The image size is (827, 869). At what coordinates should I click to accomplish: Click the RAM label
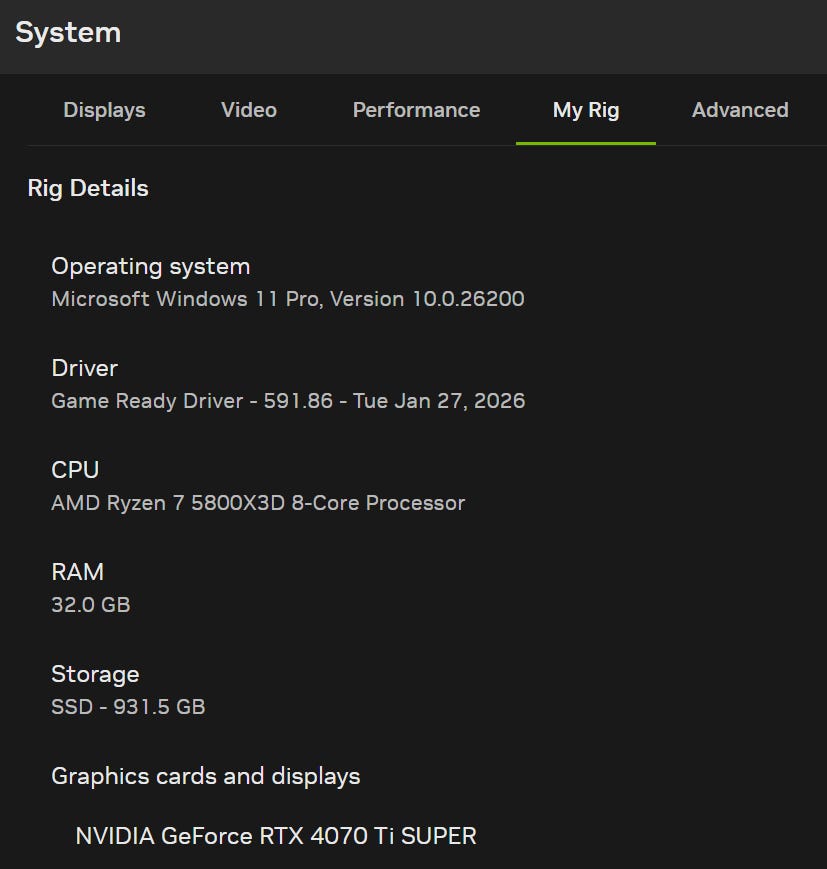point(78,572)
